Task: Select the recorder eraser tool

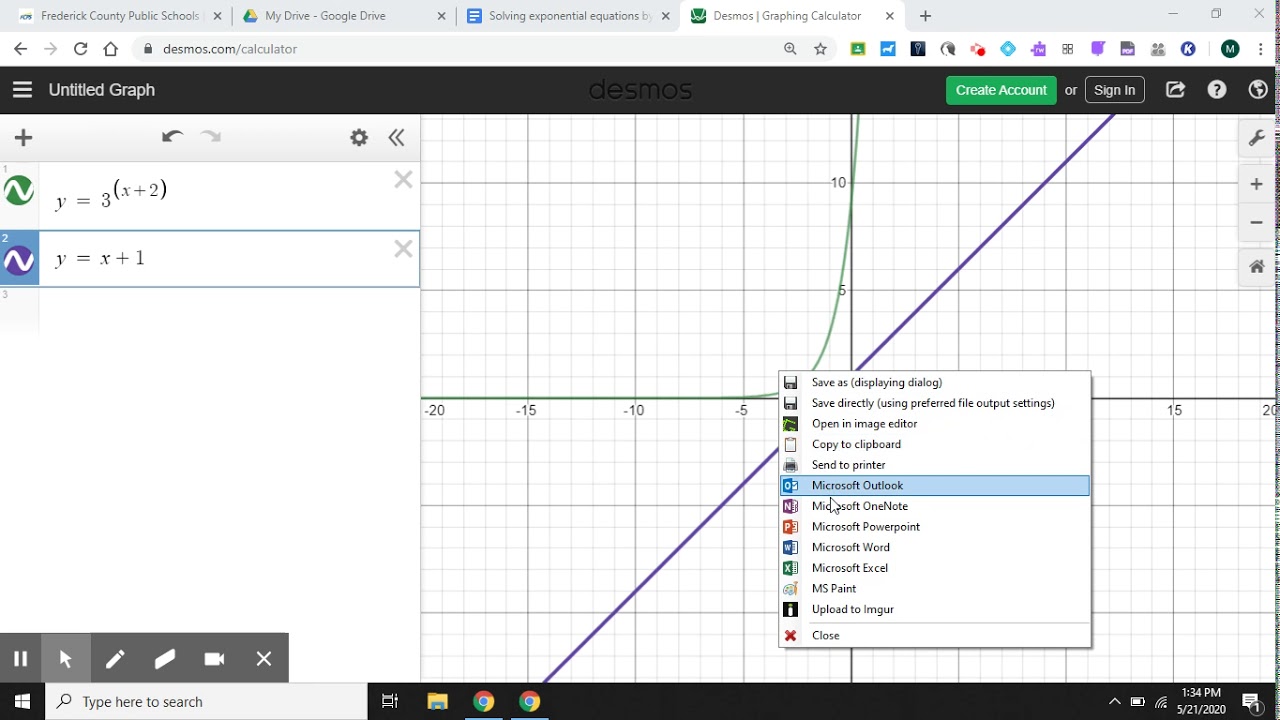Action: [x=165, y=658]
